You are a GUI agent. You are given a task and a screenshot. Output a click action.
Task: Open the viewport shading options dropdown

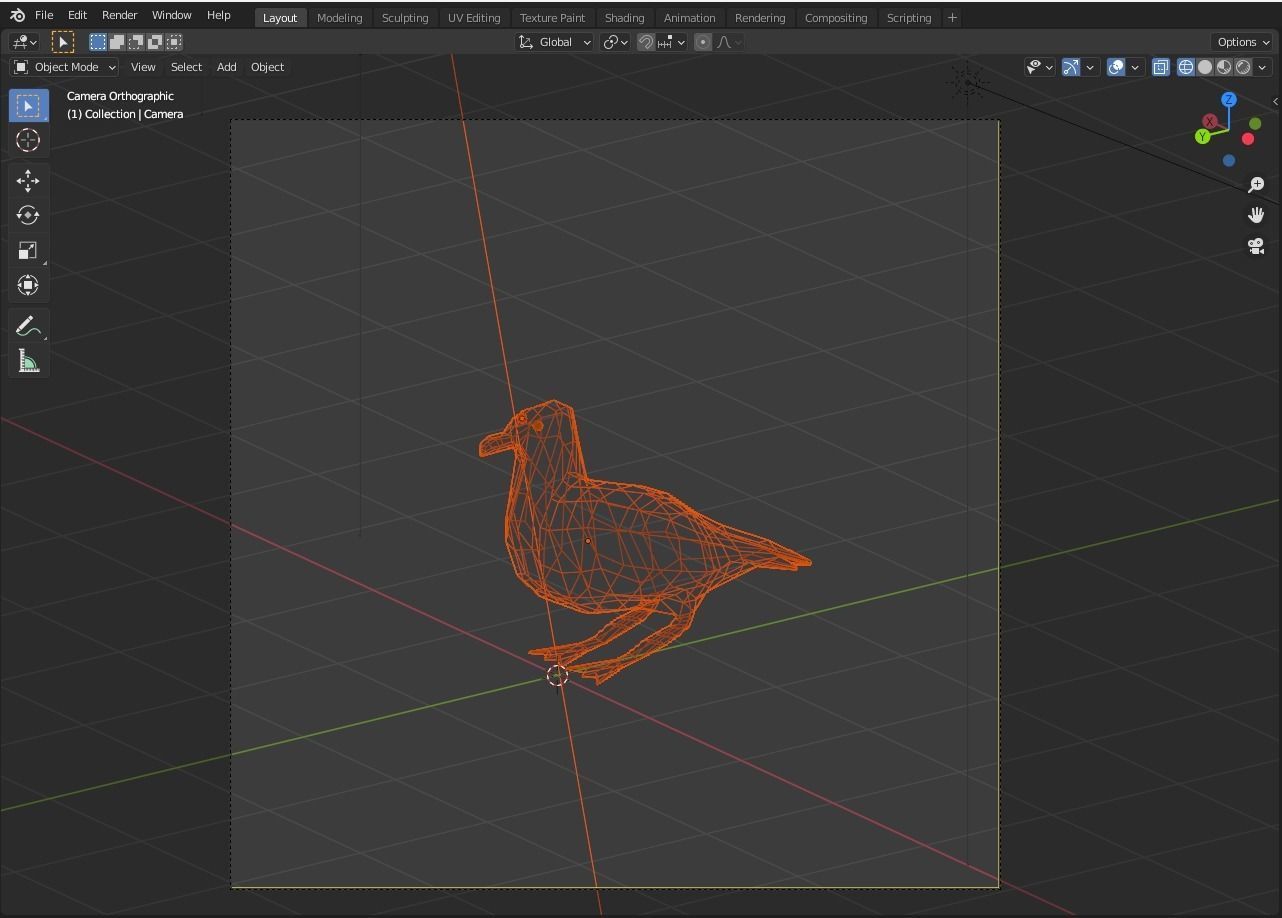click(1262, 67)
